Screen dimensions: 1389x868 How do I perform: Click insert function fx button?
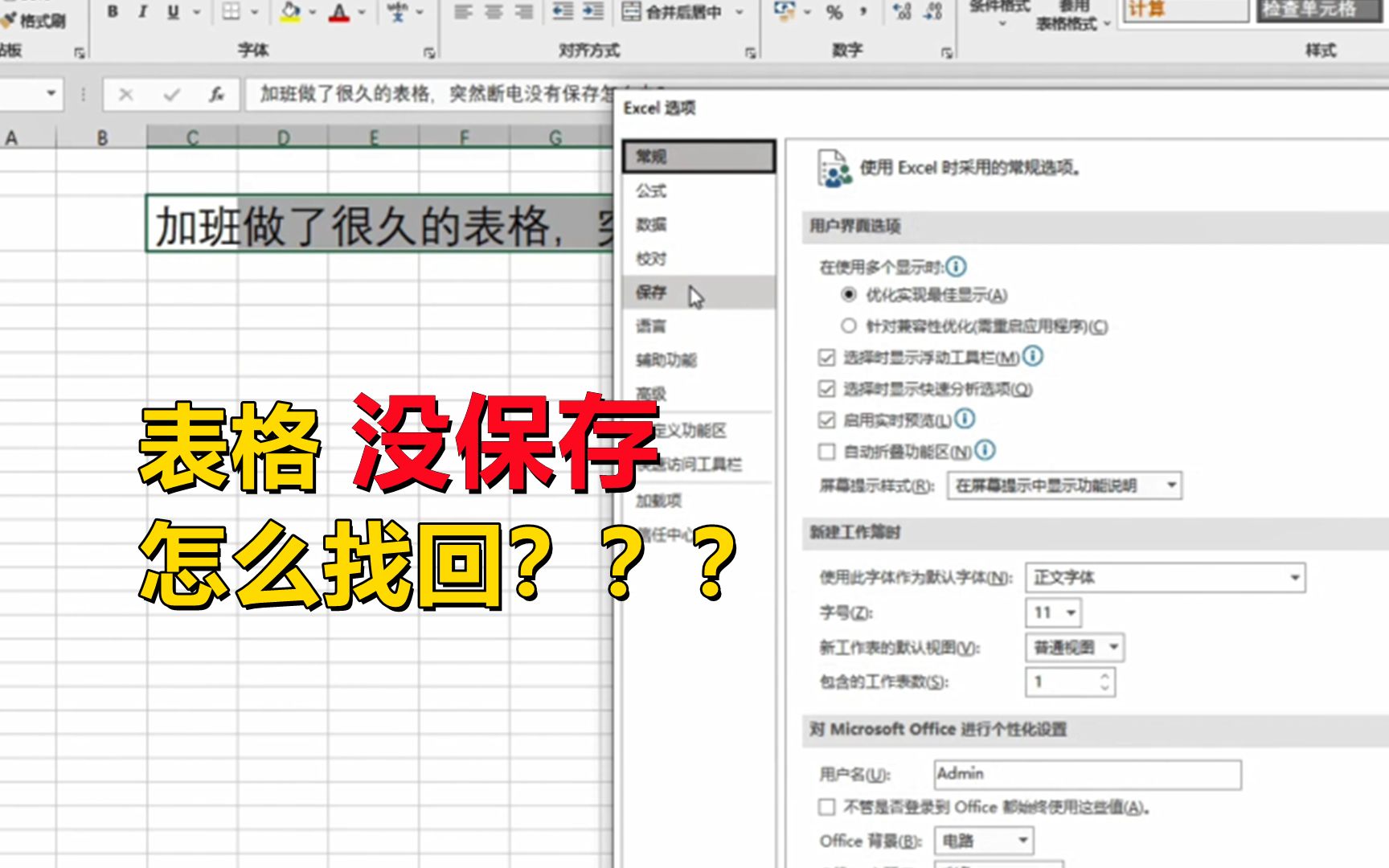(x=216, y=95)
